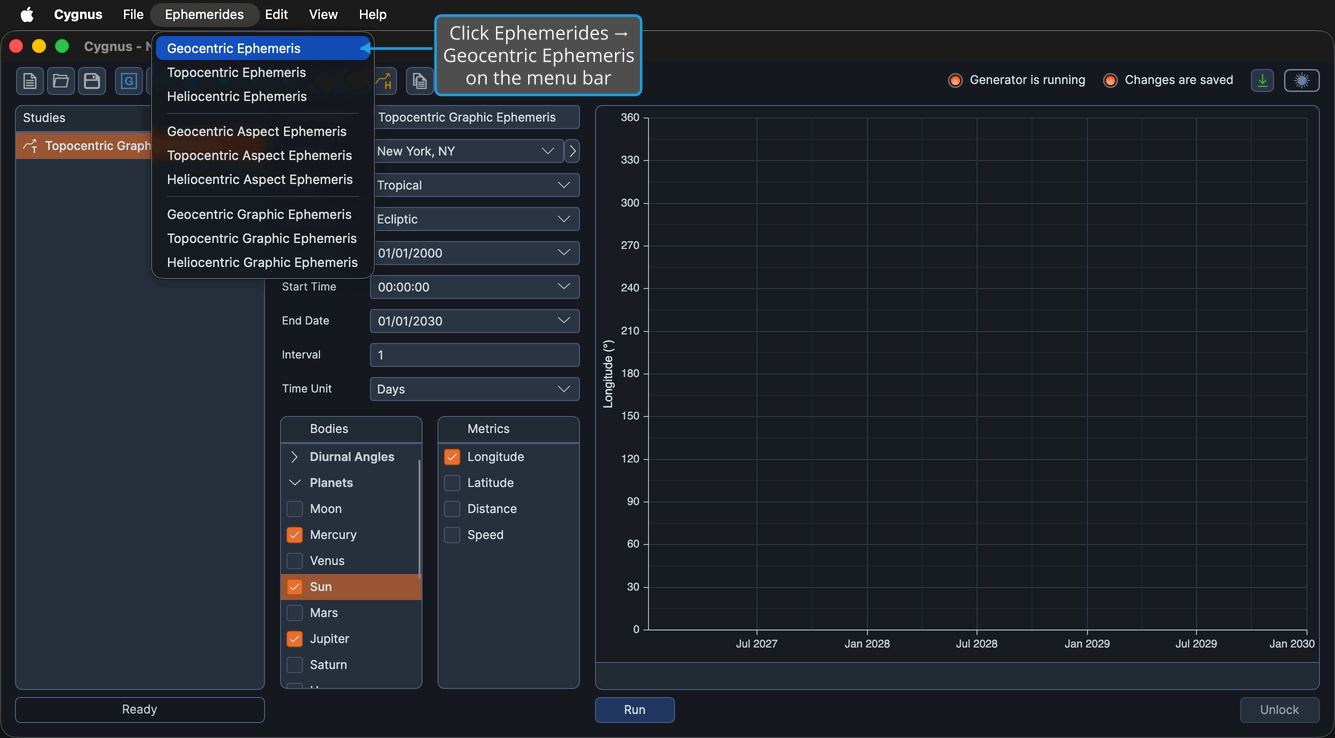Screen dimensions: 1335x738
Task: Choose Geocentric Graphic Ephemeris
Action: (x=262, y=214)
